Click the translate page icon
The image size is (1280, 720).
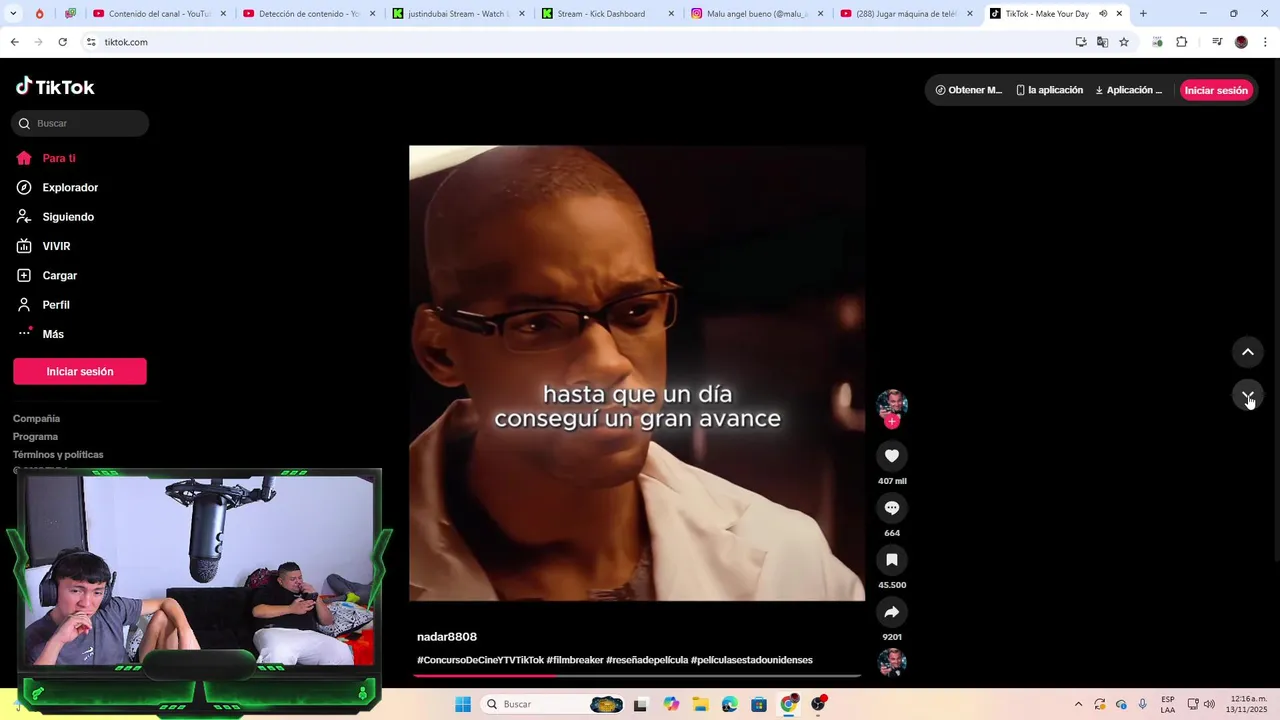point(1102,42)
